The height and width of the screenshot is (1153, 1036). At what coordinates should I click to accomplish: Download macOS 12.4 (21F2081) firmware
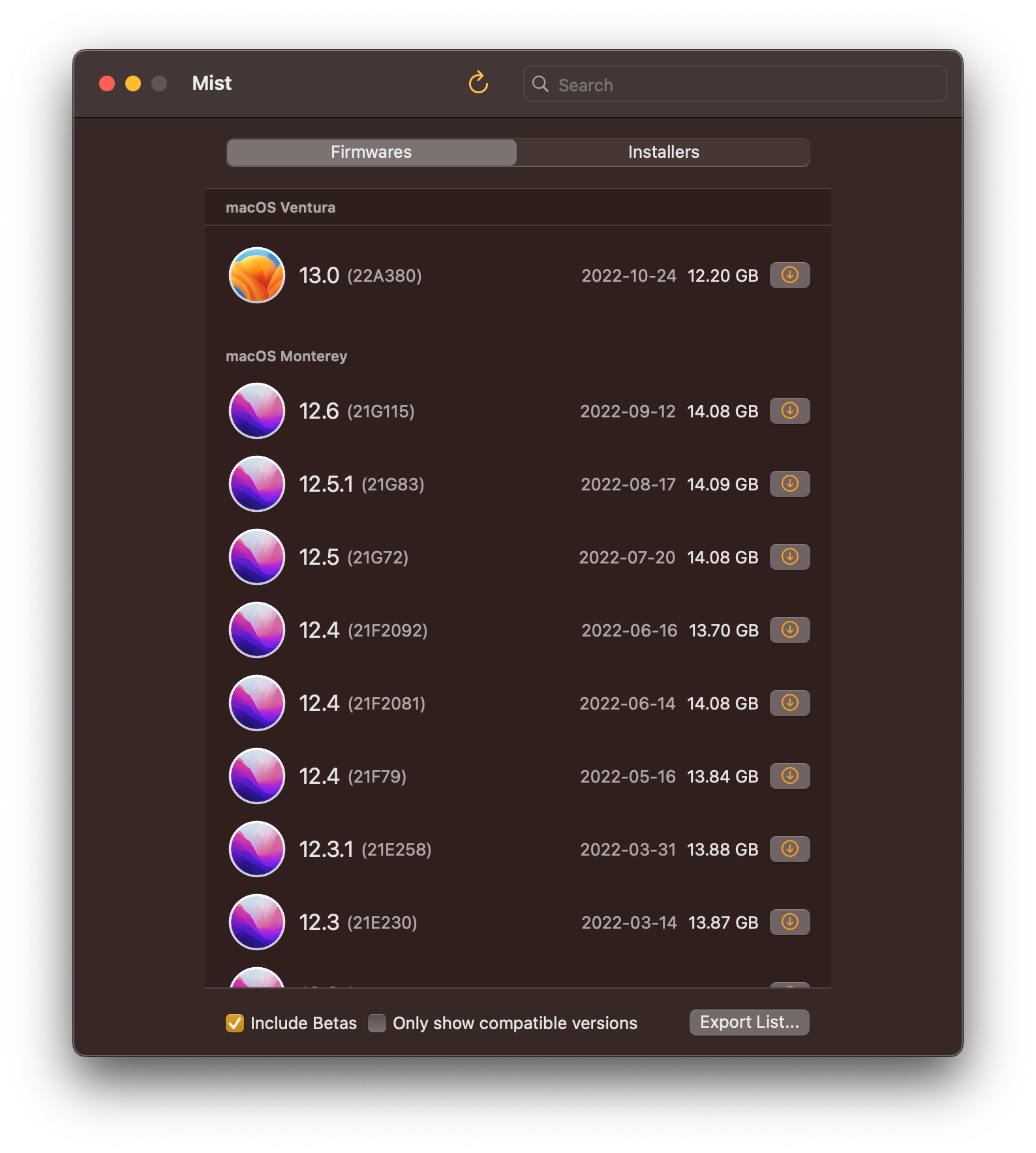coord(789,703)
